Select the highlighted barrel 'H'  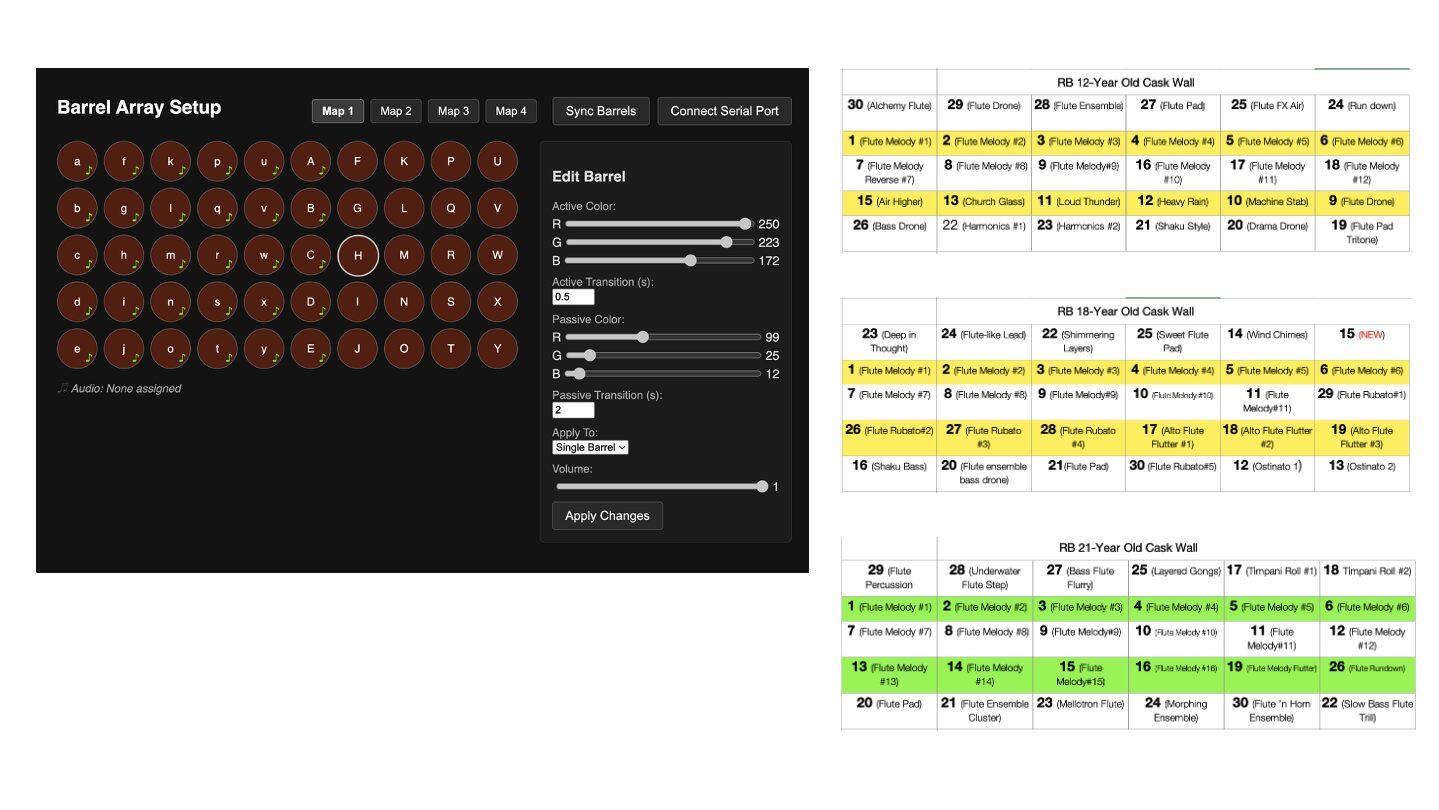357,255
